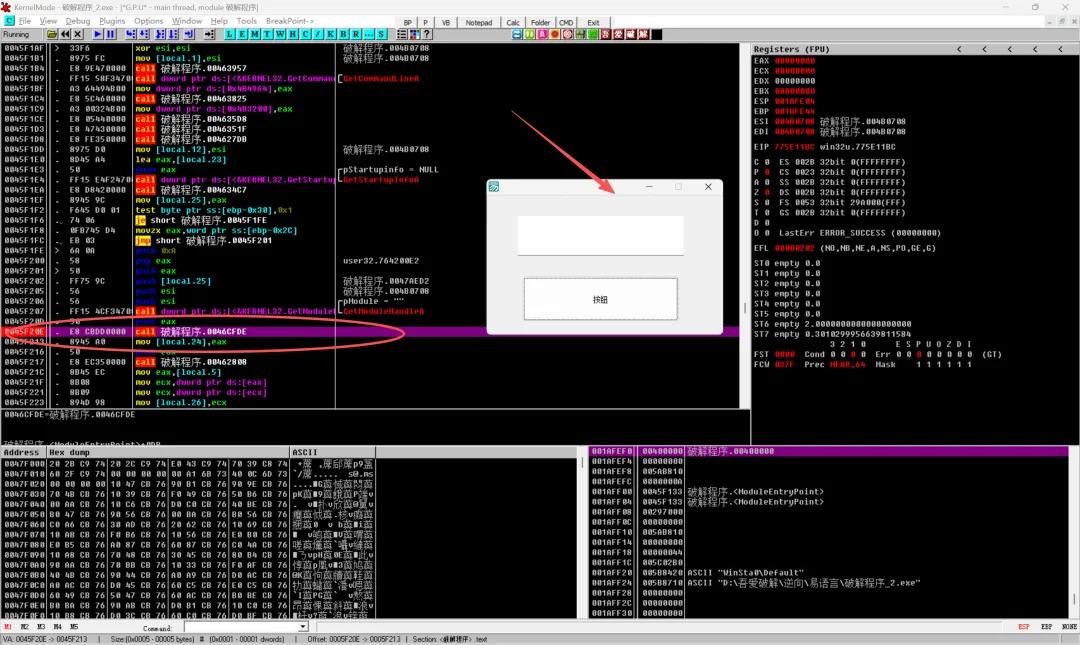1080x645 pixels.
Task: Open Breakpoints window (B button)
Action: 343,34
